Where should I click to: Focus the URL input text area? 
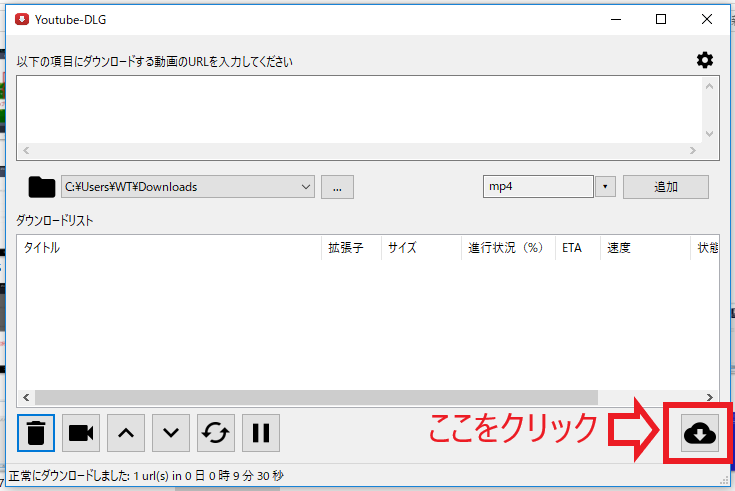click(x=359, y=109)
